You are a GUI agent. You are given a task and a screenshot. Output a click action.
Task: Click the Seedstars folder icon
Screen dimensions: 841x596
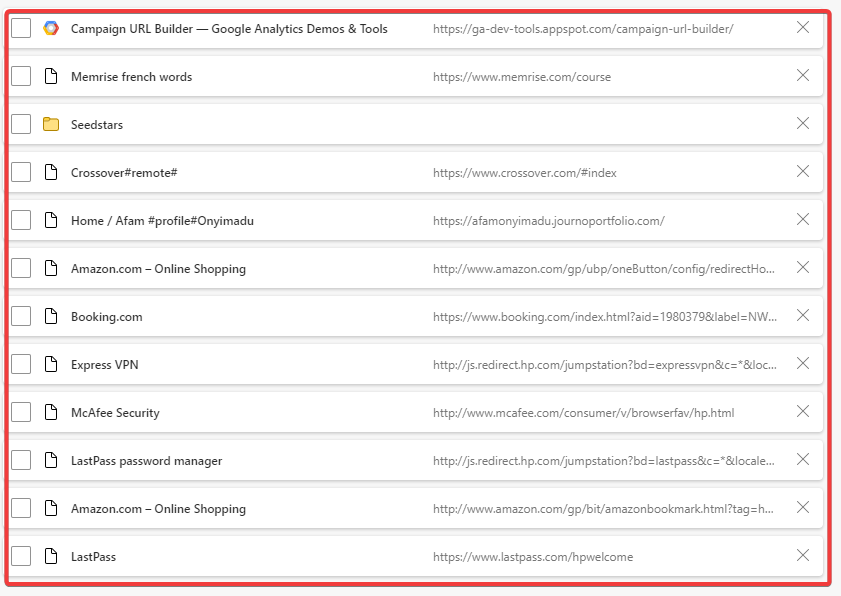[51, 124]
